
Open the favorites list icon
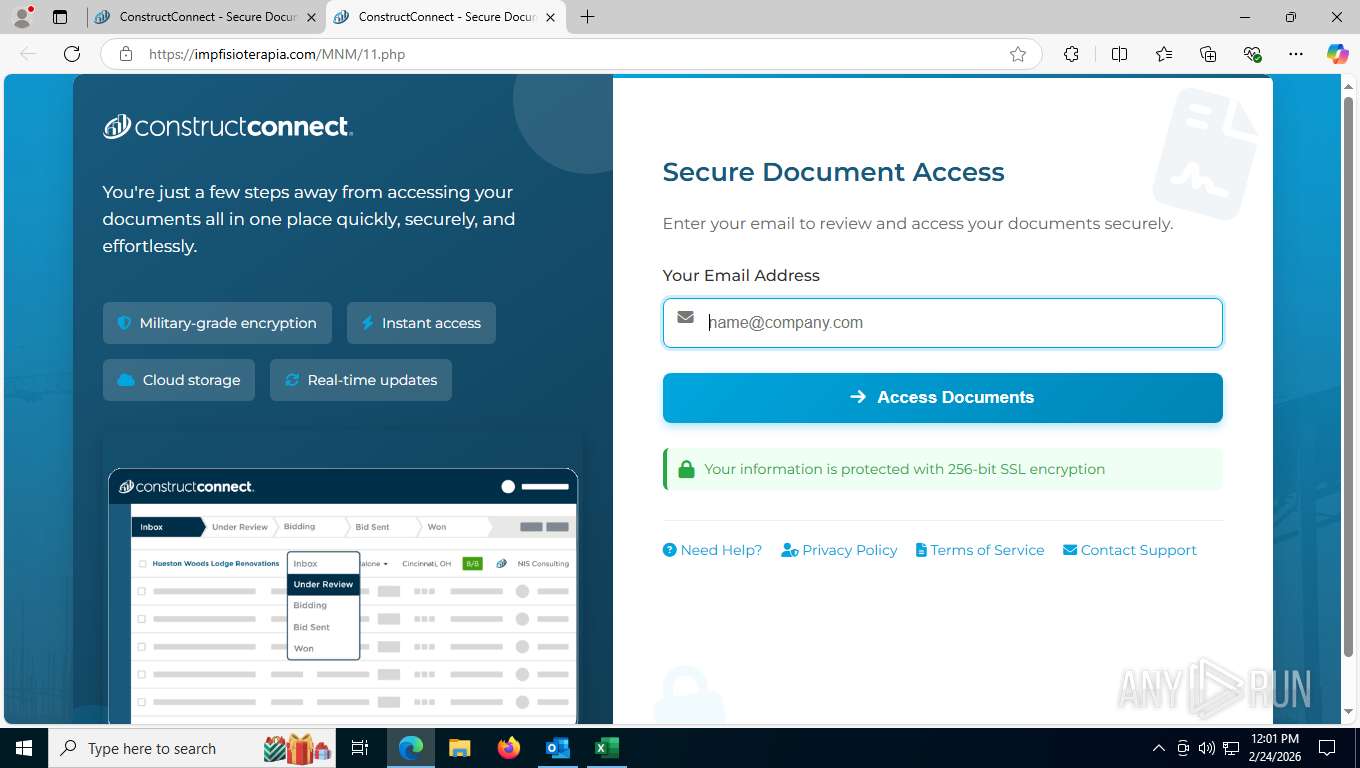tap(1164, 54)
